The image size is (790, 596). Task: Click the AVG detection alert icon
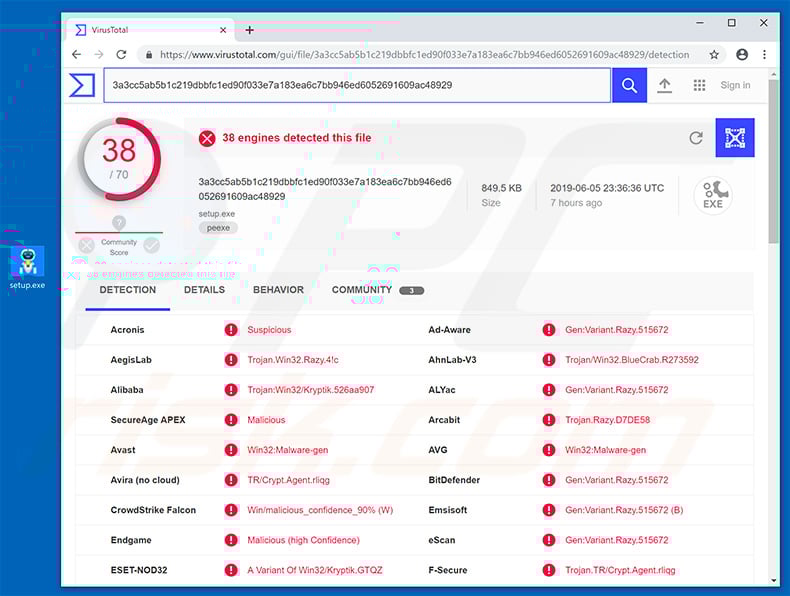click(549, 450)
